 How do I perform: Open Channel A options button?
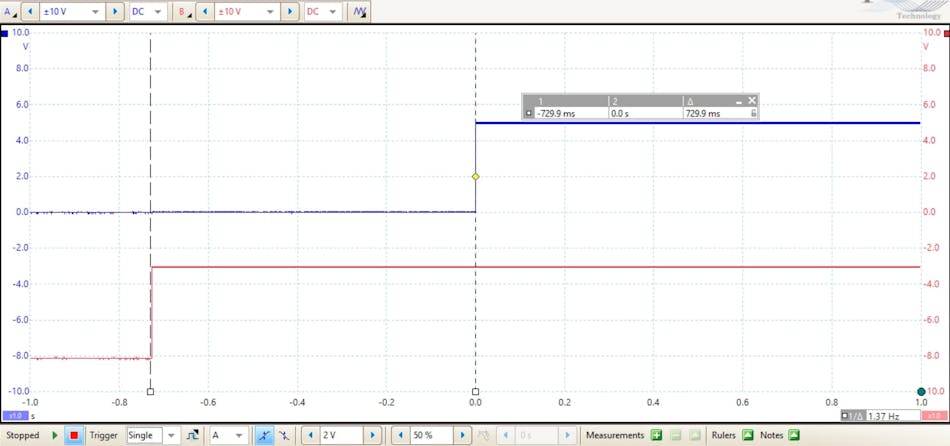[x=11, y=12]
